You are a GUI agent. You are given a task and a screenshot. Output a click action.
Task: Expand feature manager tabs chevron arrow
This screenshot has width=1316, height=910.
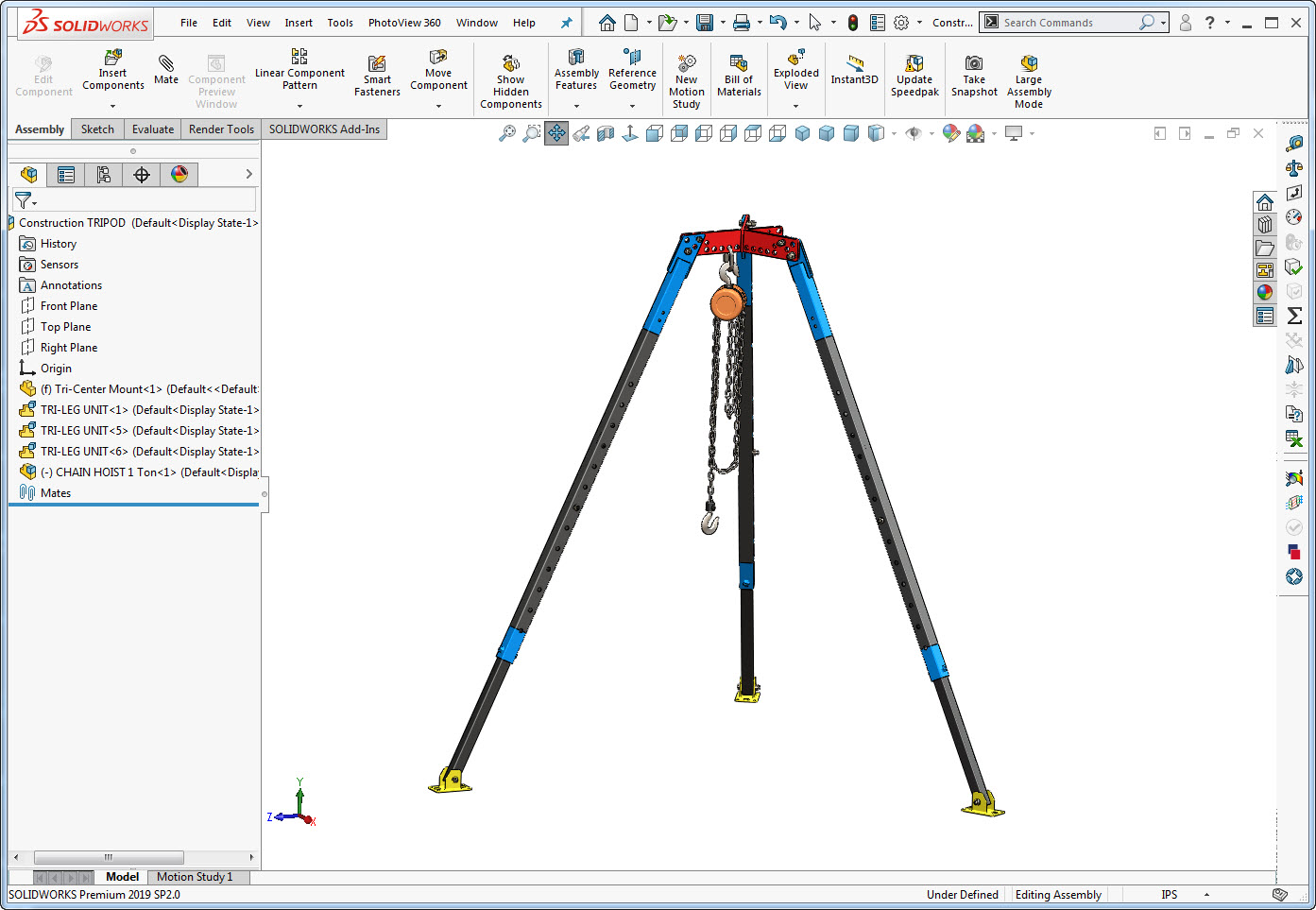(248, 174)
